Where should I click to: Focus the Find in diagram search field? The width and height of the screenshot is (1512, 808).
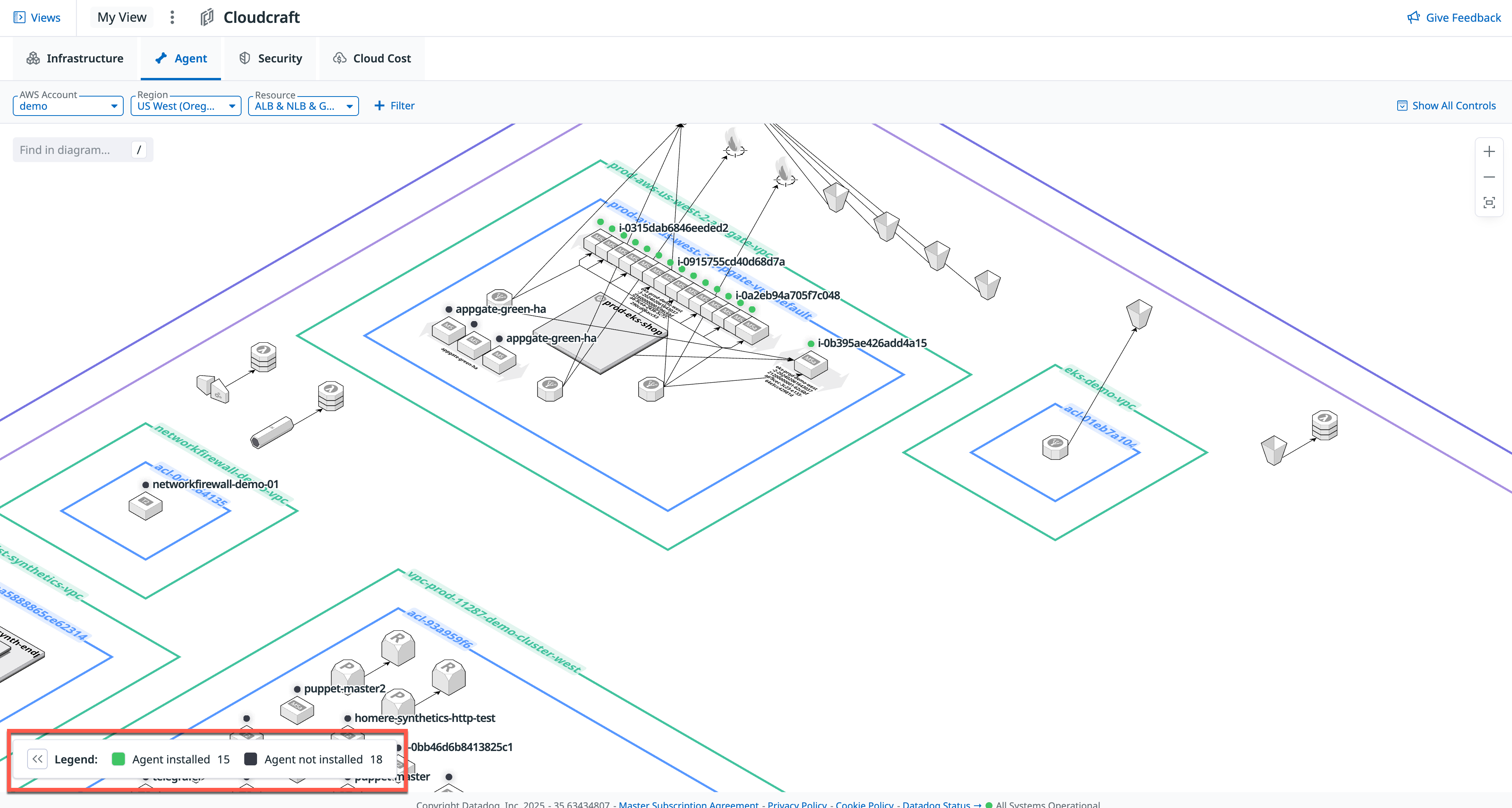tap(83, 150)
